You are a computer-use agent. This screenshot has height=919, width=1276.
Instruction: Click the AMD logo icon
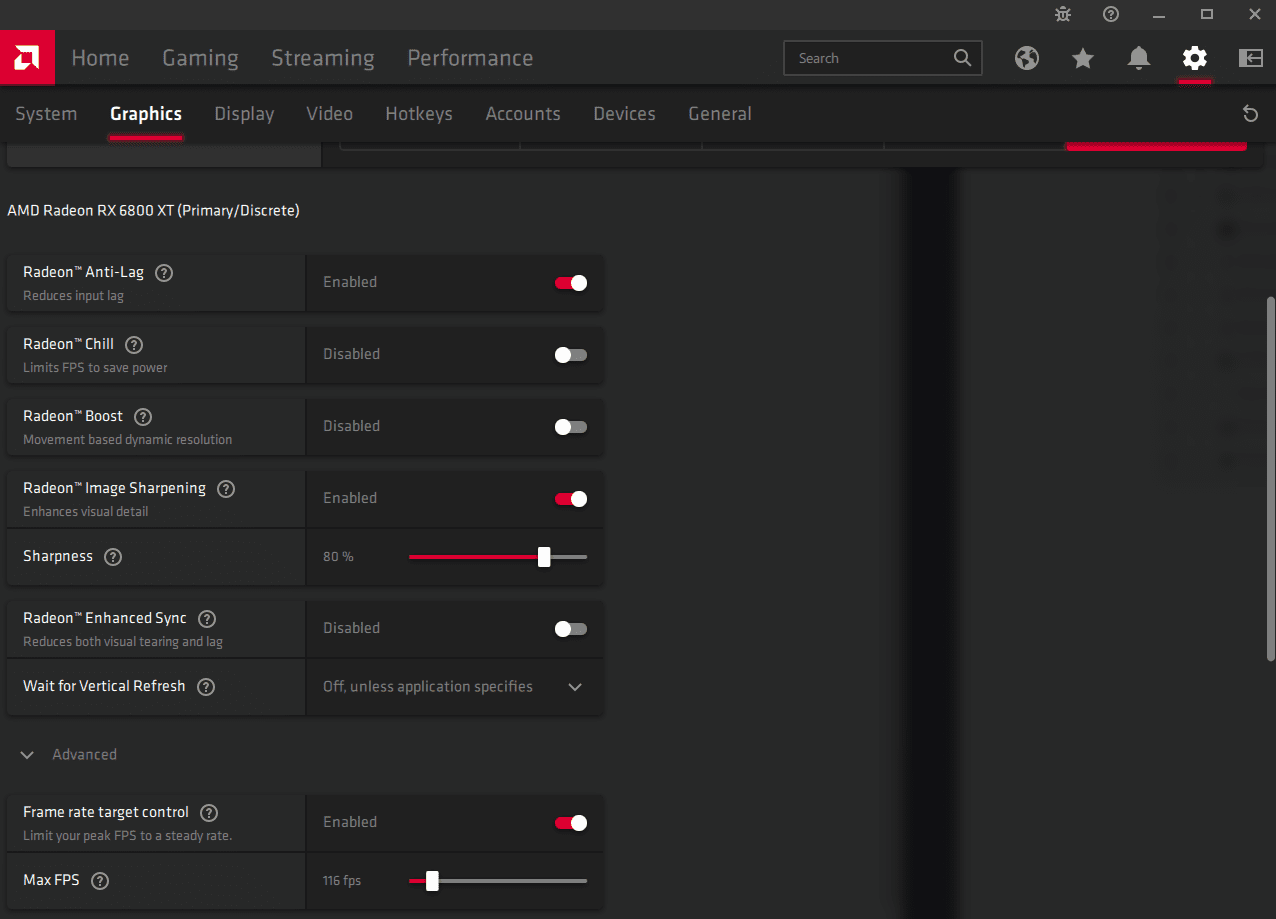click(x=27, y=58)
